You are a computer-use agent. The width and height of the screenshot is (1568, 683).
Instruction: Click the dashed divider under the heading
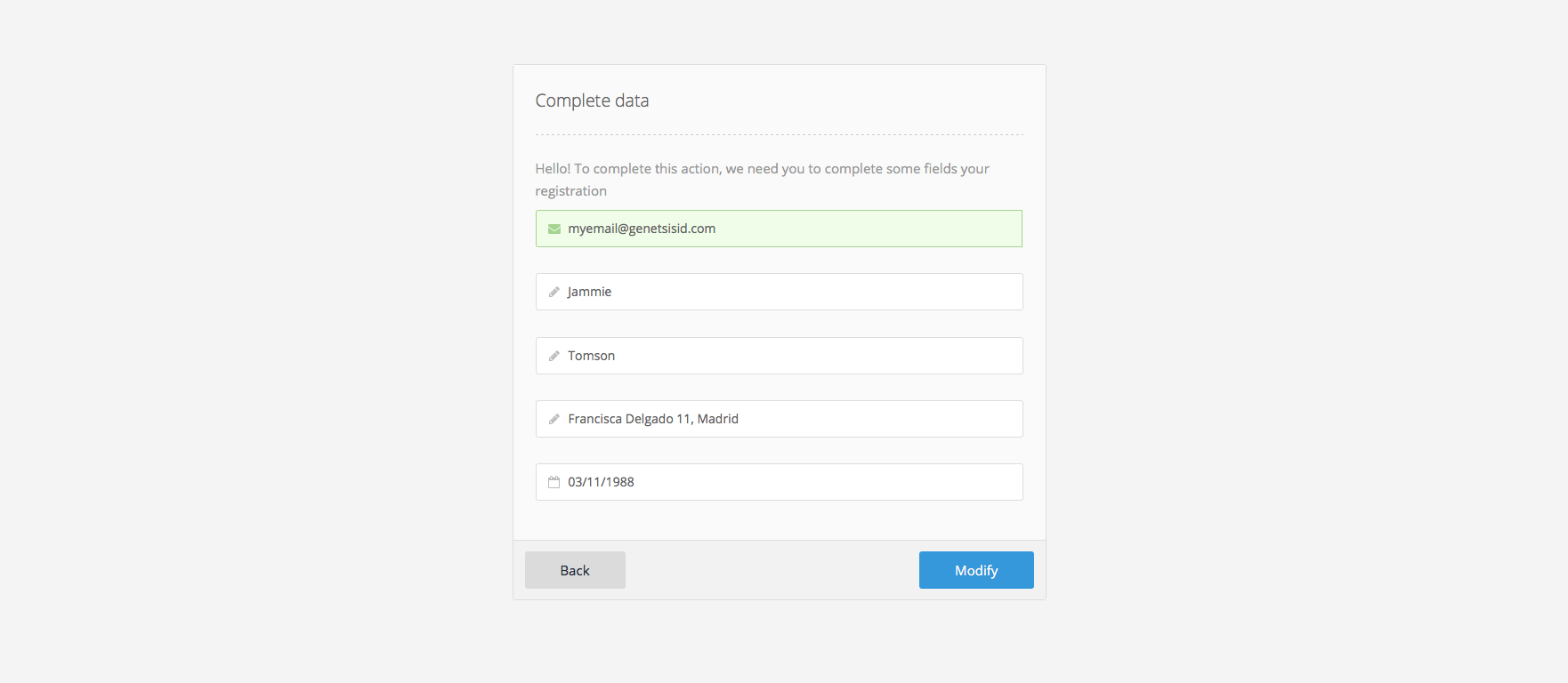tap(779, 135)
